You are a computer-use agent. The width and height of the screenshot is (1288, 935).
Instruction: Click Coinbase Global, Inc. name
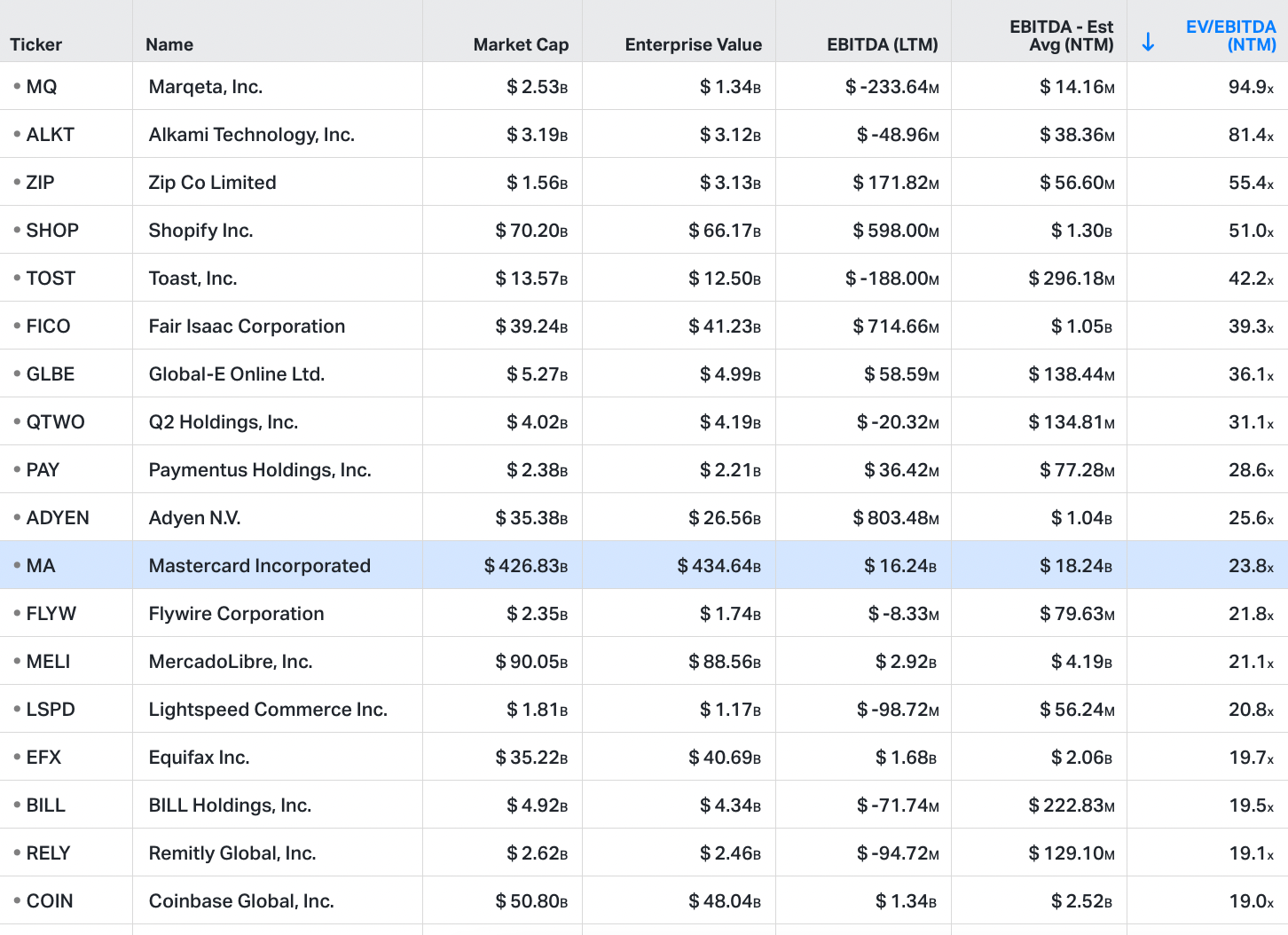click(241, 901)
